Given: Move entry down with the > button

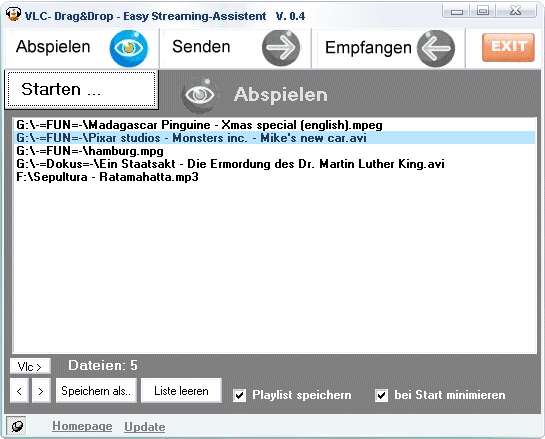Looking at the screenshot, I should point(41,391).
